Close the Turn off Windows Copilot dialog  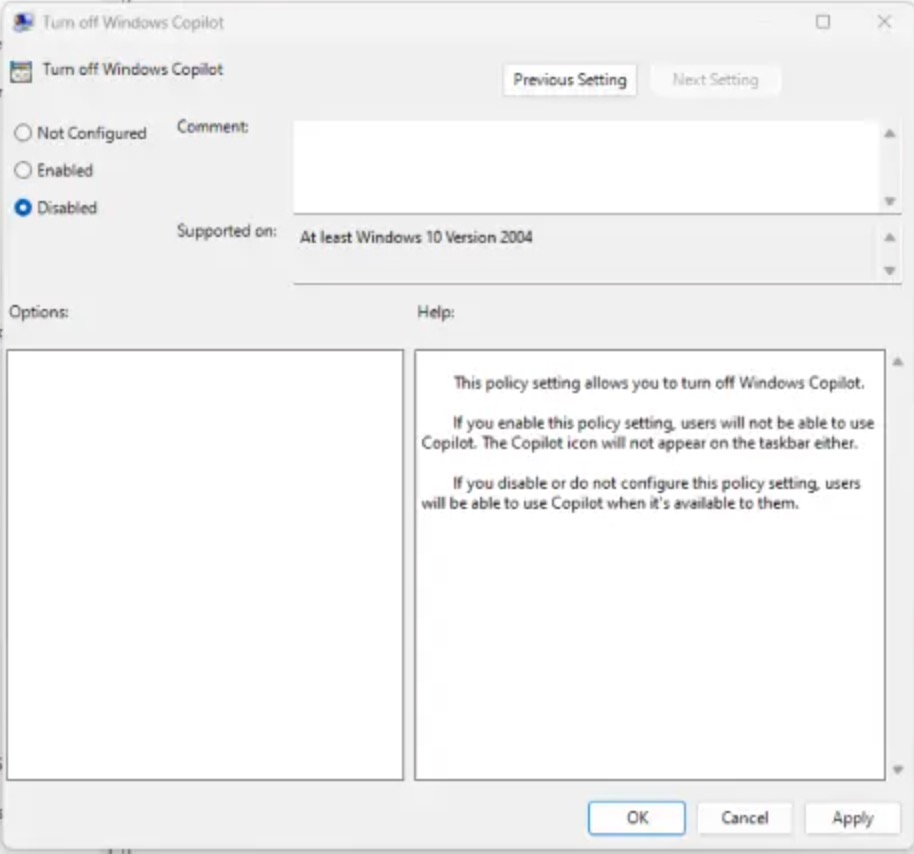coord(884,22)
